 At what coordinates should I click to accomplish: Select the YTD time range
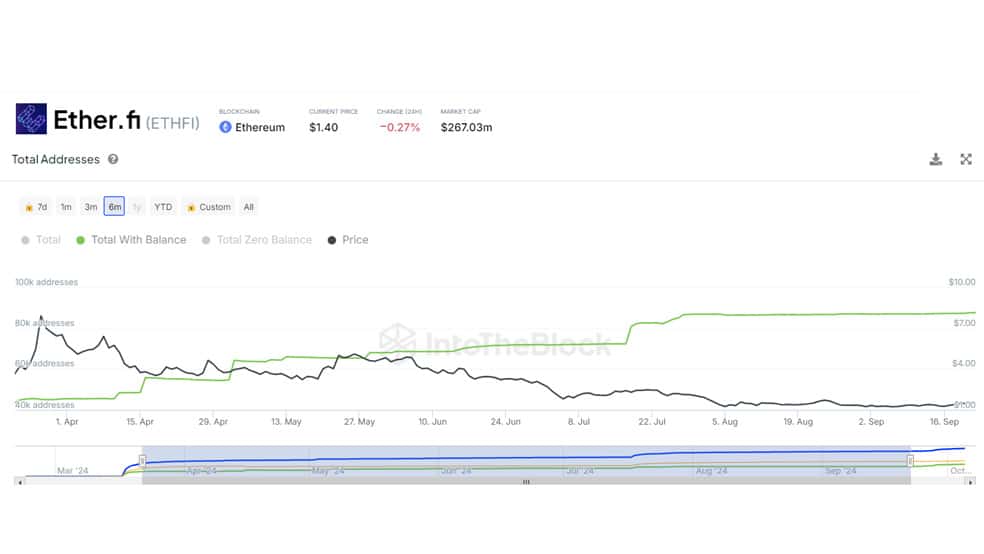tap(163, 207)
